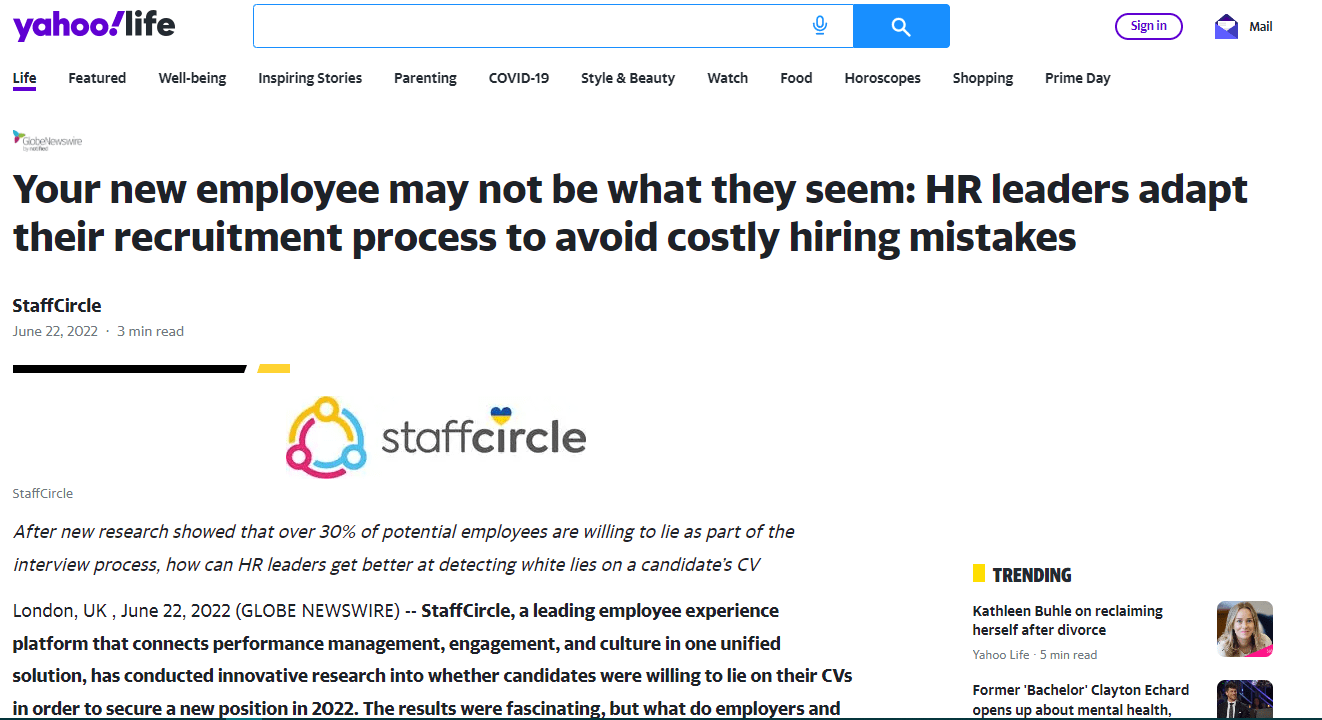Click 'Yahoo Life · 5 min read' byline

click(1035, 655)
